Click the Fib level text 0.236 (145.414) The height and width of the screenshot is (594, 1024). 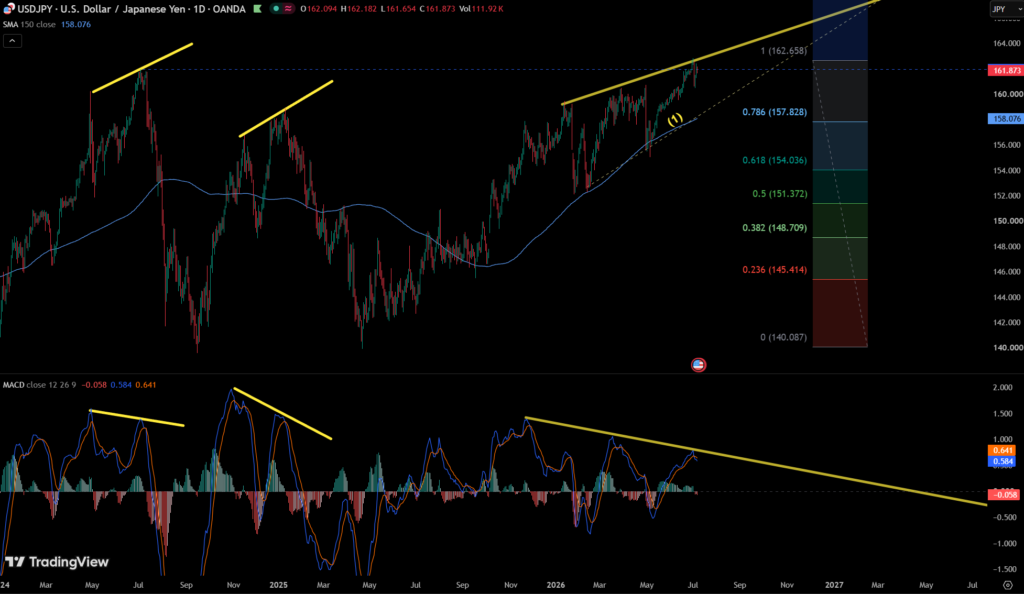tap(774, 270)
